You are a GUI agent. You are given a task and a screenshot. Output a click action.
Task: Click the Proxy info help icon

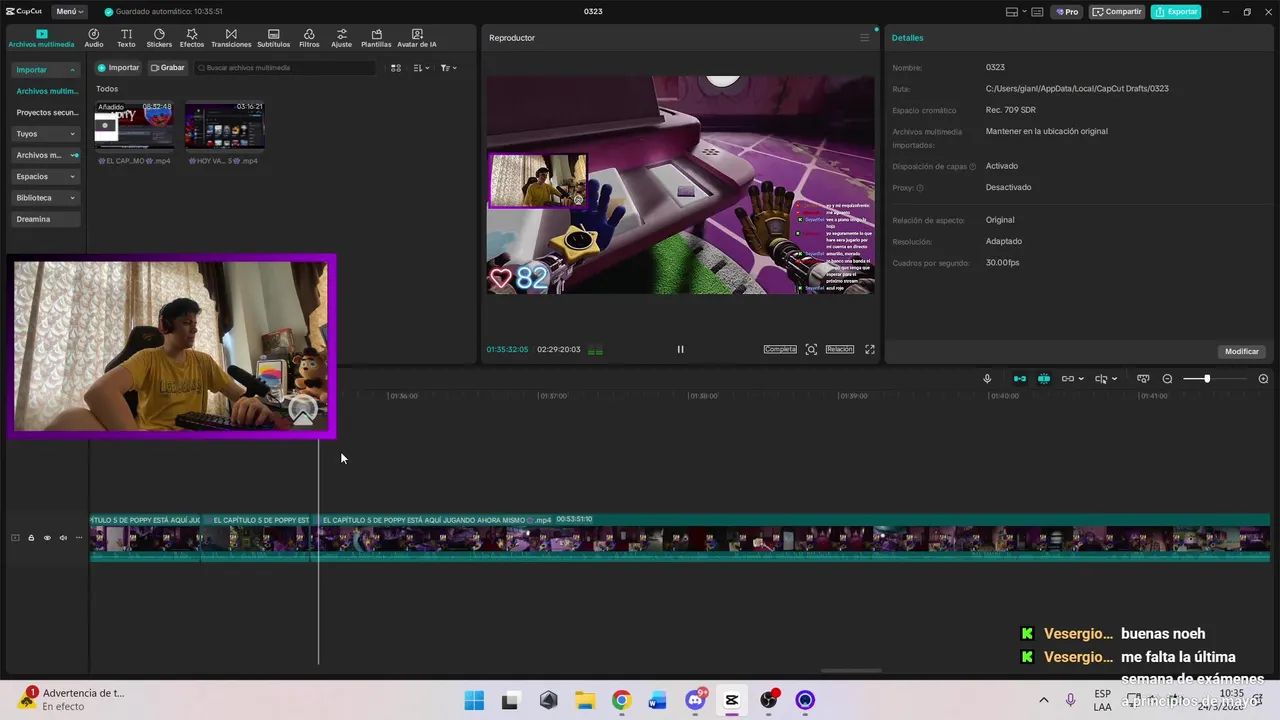click(x=920, y=188)
